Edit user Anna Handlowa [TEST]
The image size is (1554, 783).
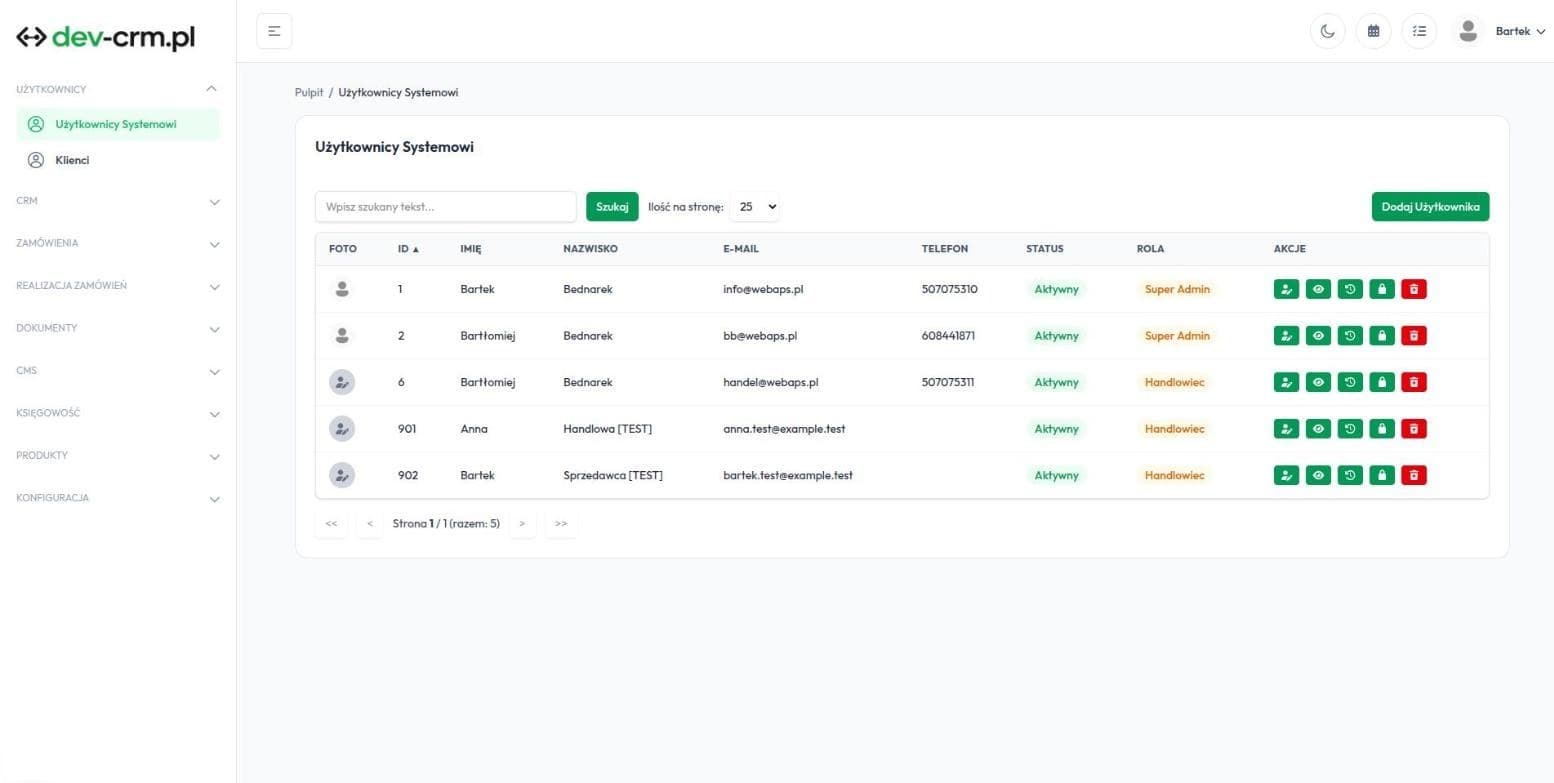point(1286,429)
